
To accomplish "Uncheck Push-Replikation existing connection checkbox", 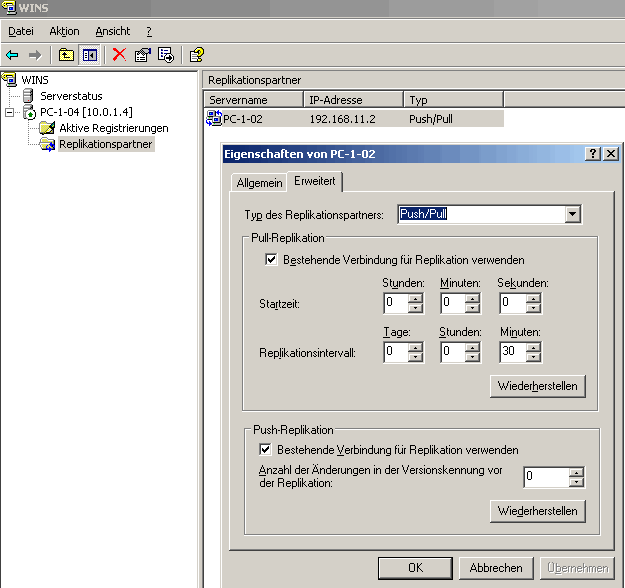I will 265,449.
